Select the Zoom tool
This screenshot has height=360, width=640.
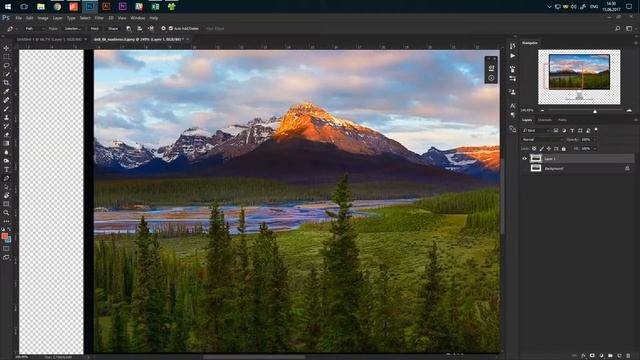(6, 213)
